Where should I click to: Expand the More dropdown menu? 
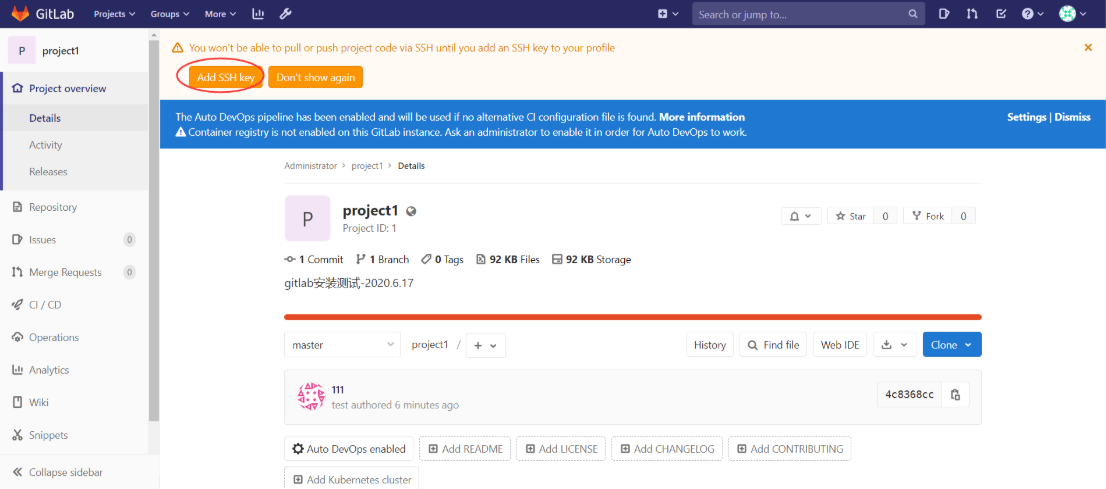(221, 13)
